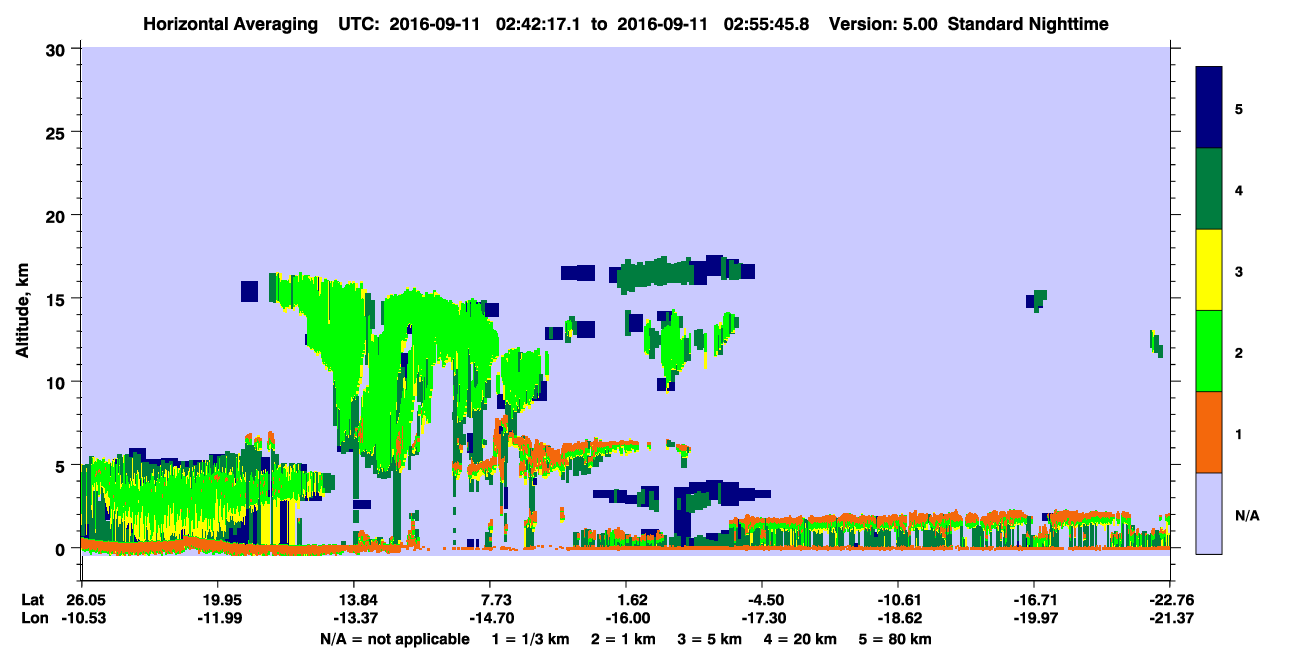Click the N/A = not applicable caption
The image size is (1300, 667).
click(394, 639)
